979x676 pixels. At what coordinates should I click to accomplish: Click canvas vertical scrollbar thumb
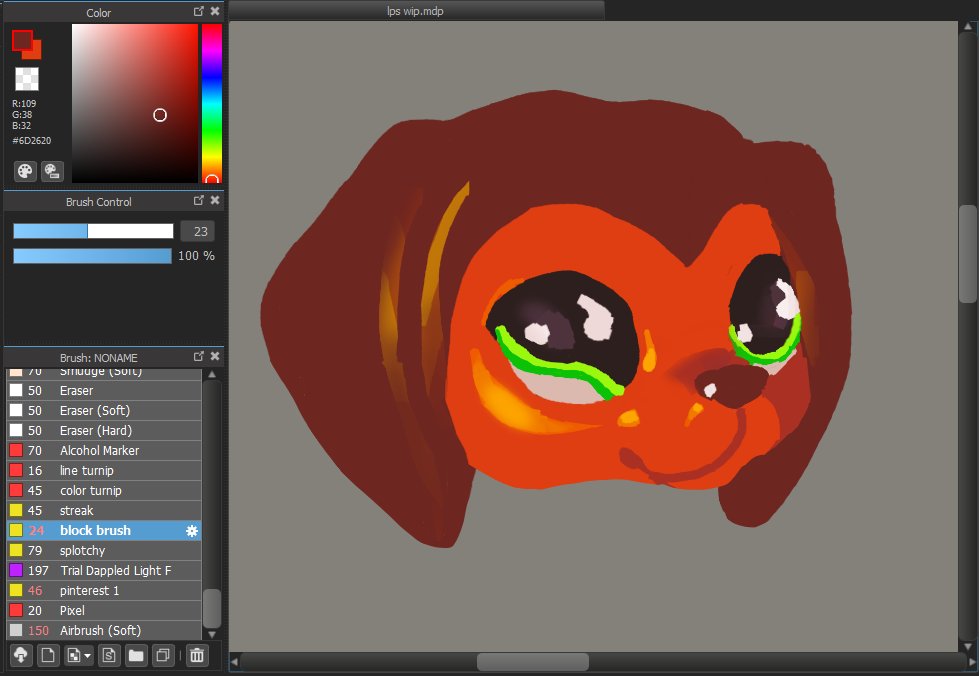click(968, 253)
